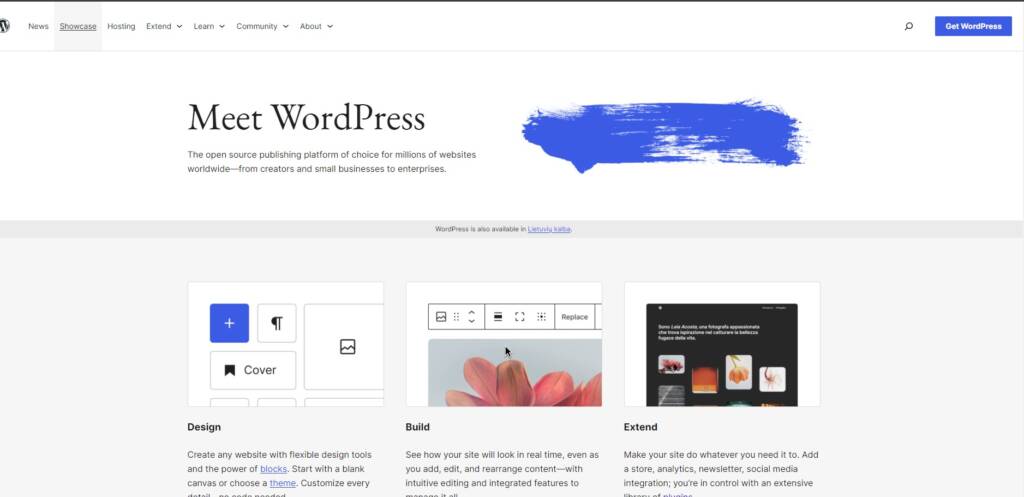Click the image block icon in Design card
Viewport: 1024px width, 497px height.
point(347,347)
